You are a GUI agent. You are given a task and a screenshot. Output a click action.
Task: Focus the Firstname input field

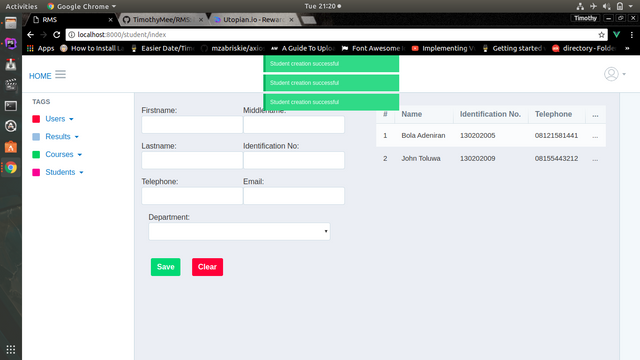point(192,124)
